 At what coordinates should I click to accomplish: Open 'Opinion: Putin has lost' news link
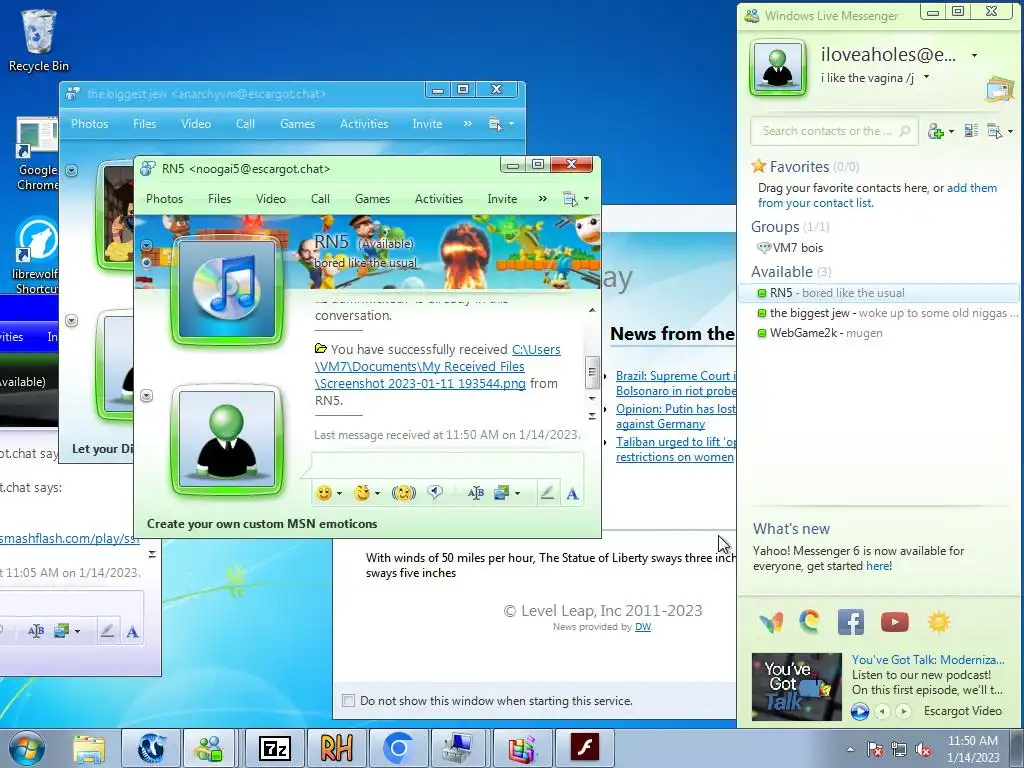click(x=676, y=416)
